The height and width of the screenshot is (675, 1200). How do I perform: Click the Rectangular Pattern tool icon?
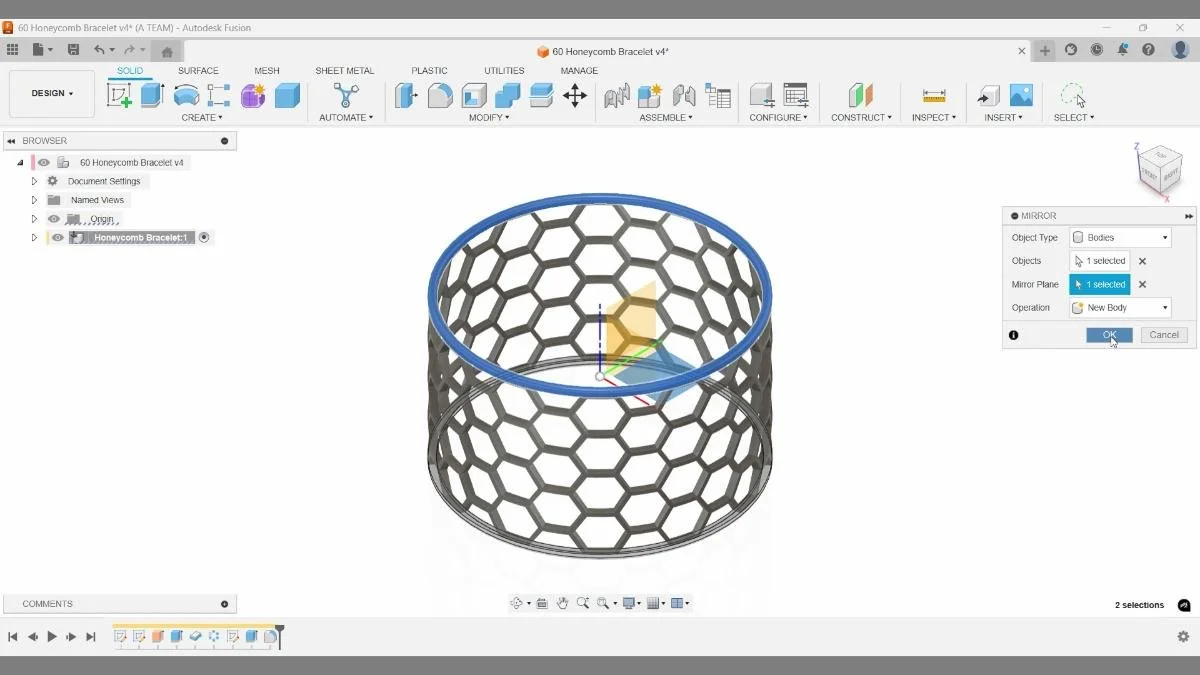pyautogui.click(x=219, y=95)
